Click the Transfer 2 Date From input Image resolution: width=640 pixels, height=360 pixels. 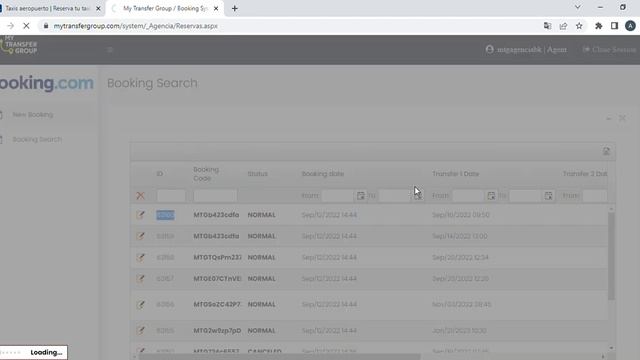[595, 196]
